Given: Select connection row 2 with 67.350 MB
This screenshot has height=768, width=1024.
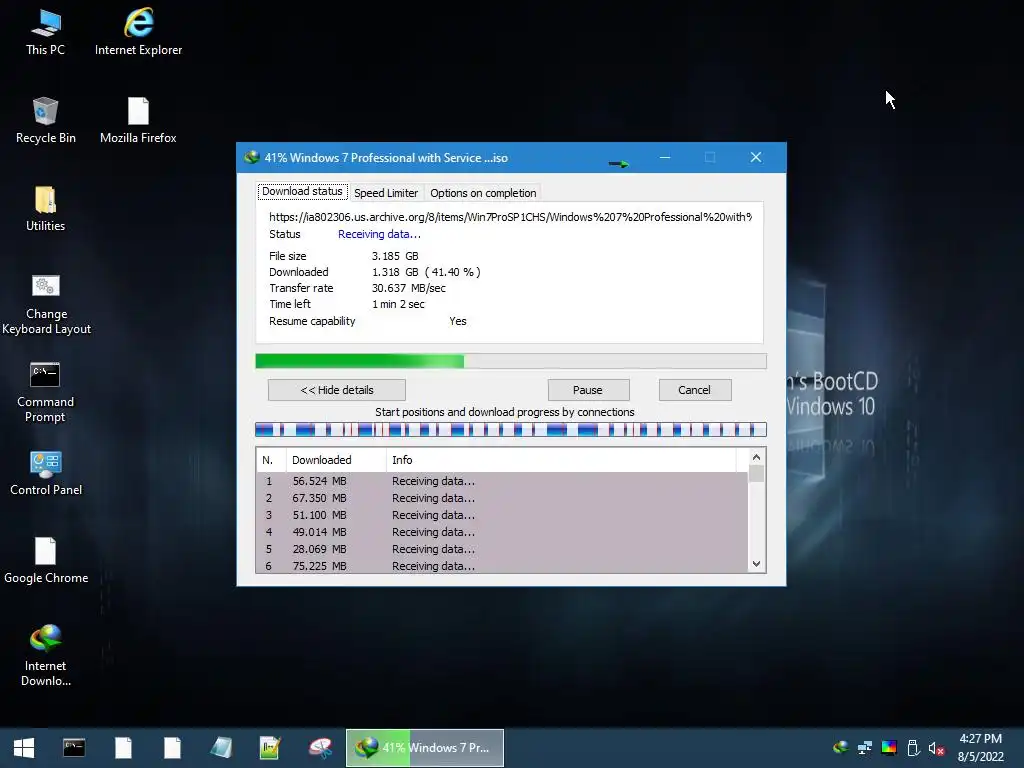Looking at the screenshot, I should [x=502, y=498].
